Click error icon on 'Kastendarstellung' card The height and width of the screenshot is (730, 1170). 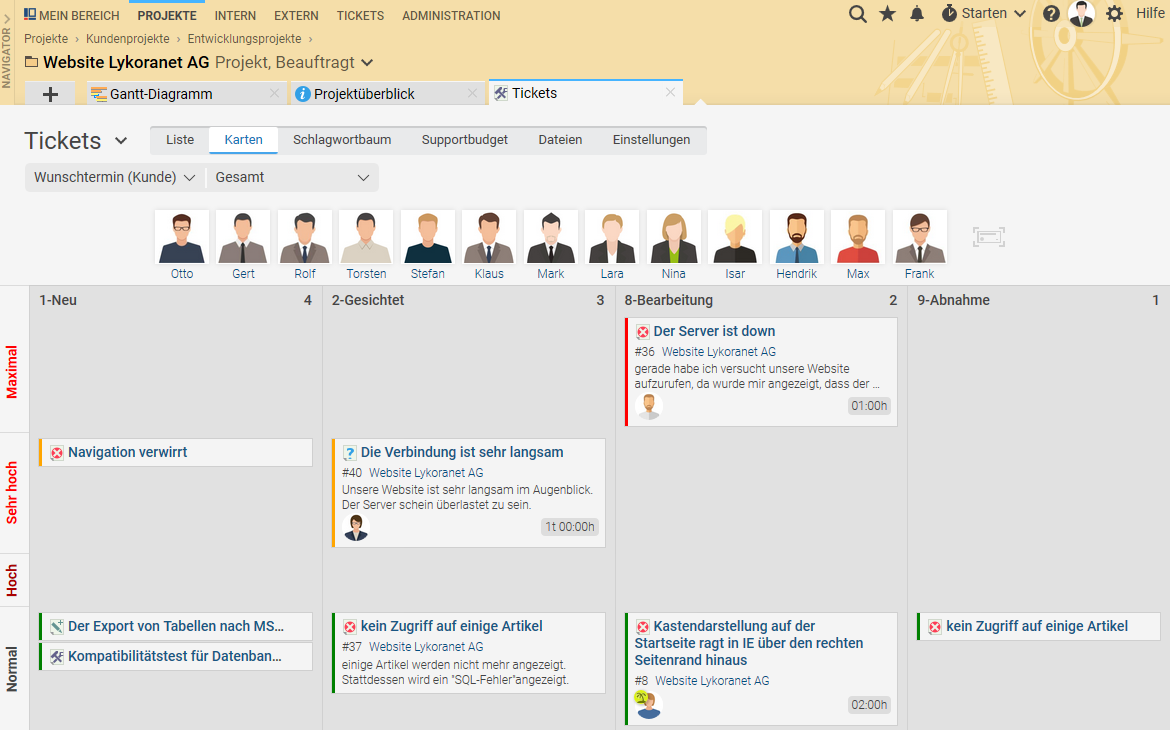(x=642, y=627)
